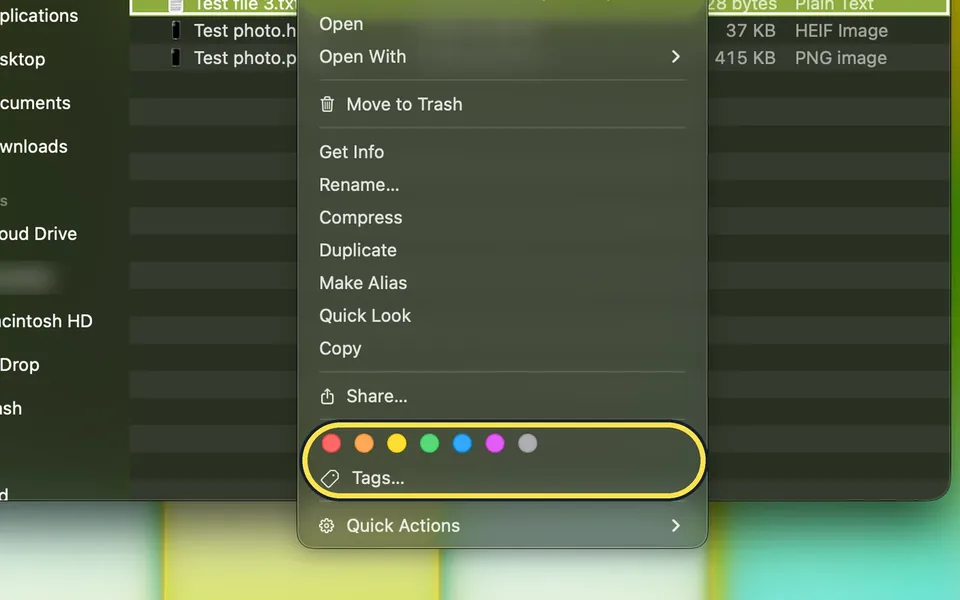Screen dimensions: 960x600
Task: Select Move to Trash menu entry
Action: tap(502, 104)
